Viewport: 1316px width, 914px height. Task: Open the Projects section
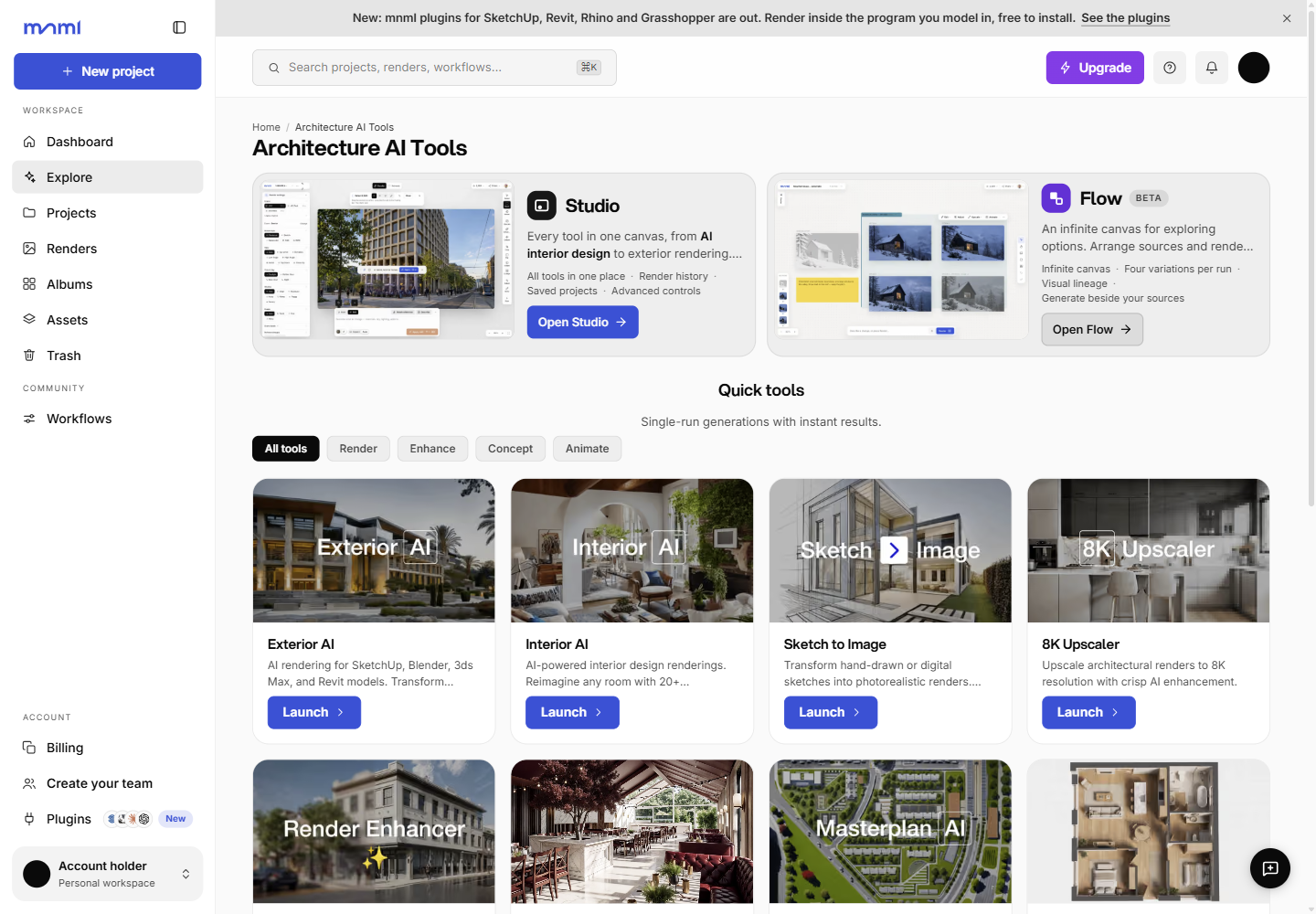(x=108, y=213)
